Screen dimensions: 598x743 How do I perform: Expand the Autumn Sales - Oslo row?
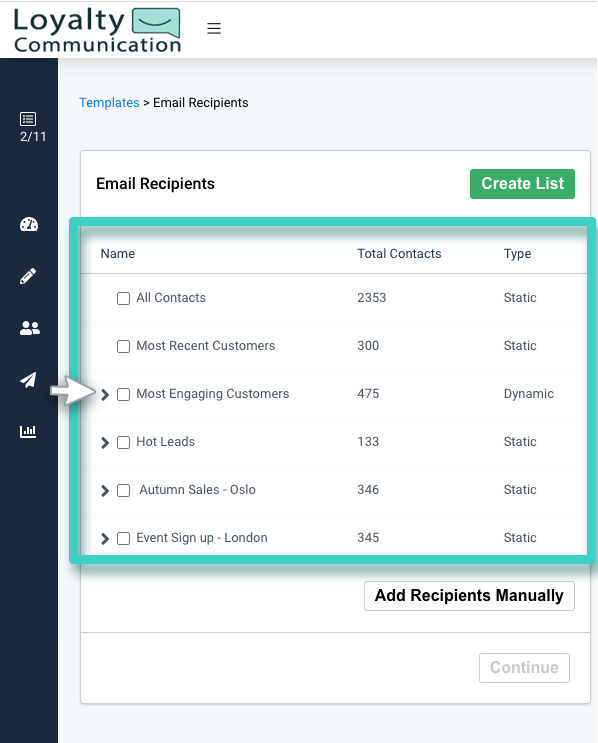click(105, 490)
